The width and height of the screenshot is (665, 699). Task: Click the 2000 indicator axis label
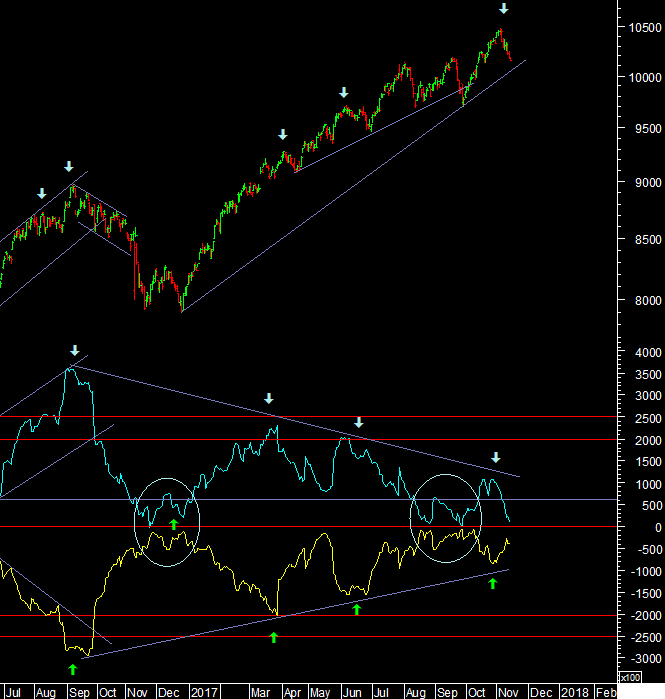pyautogui.click(x=648, y=440)
